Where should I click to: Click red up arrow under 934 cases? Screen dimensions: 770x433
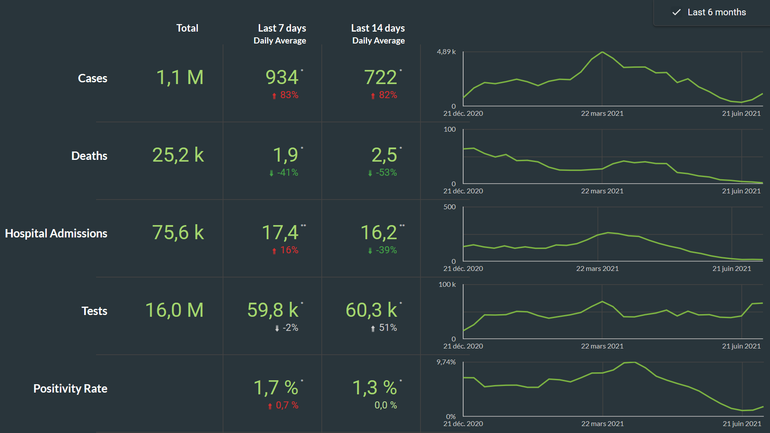(x=274, y=95)
